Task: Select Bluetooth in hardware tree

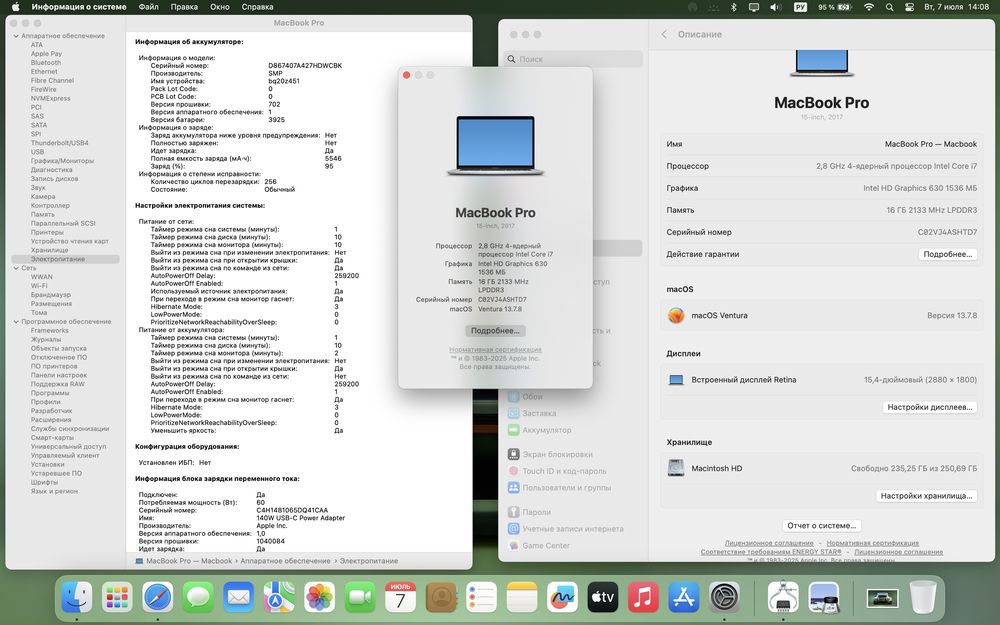Action: 46,63
